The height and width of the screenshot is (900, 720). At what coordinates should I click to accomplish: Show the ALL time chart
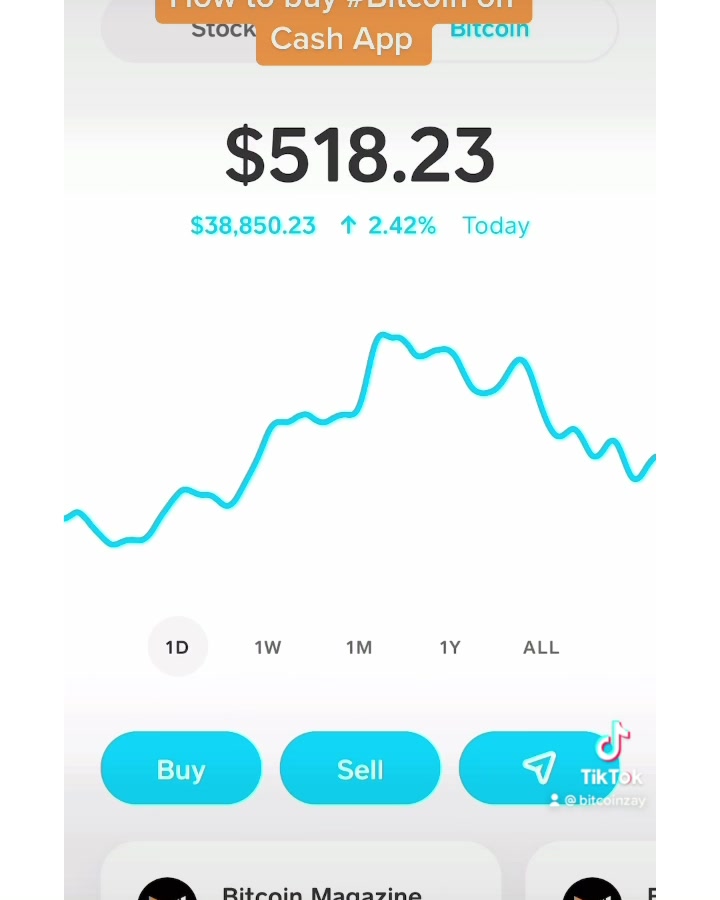(x=541, y=647)
